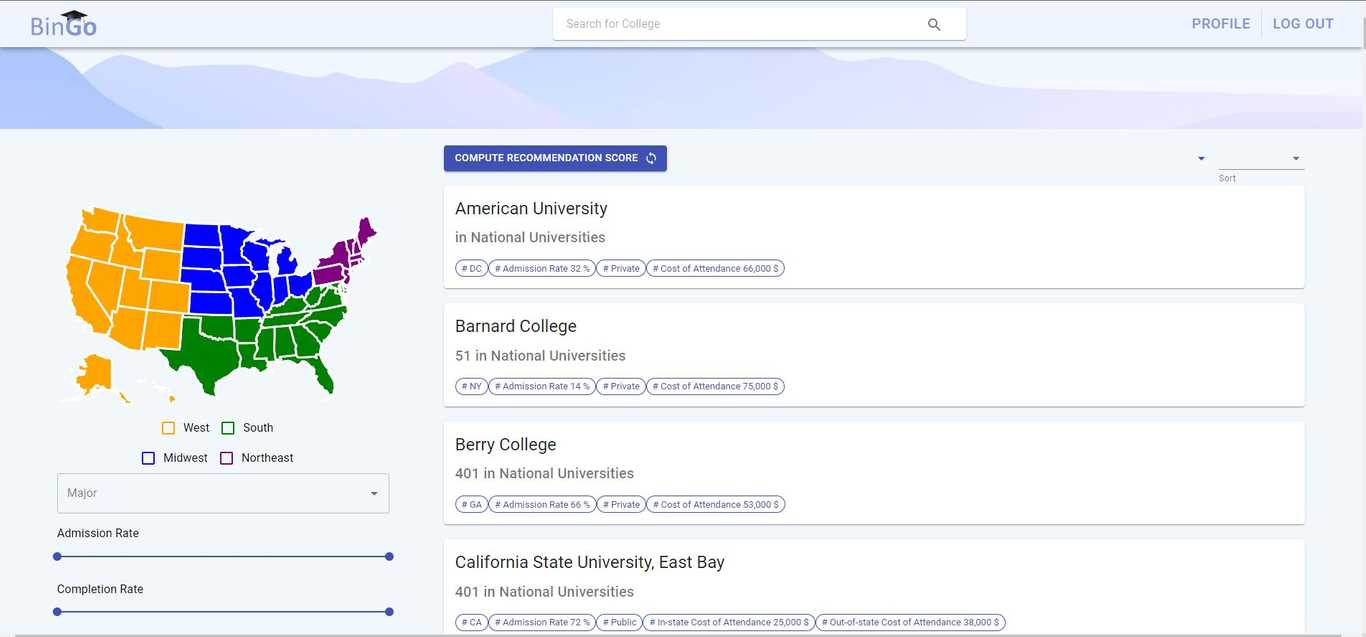Image resolution: width=1366 pixels, height=637 pixels.
Task: Open American University card title
Action: point(531,208)
